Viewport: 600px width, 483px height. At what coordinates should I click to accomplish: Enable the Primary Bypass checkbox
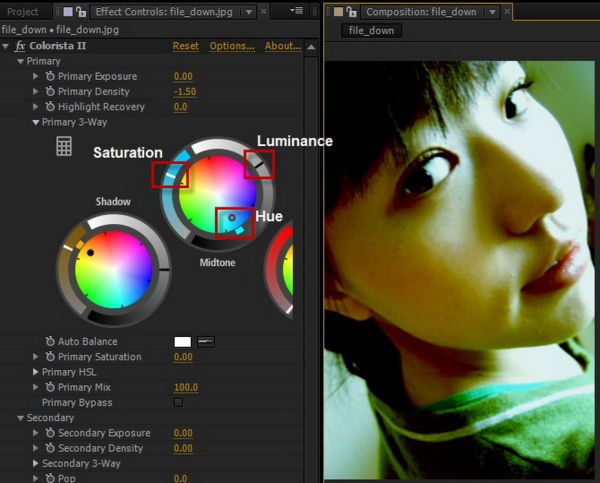(x=178, y=403)
